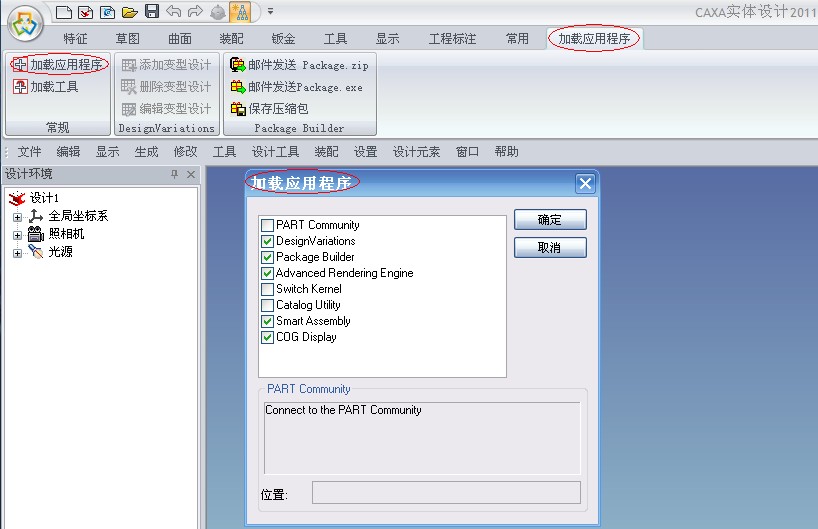Screen dimensions: 818x529
Task: Switch to the 装配 ribbon tab
Action: tap(232, 39)
